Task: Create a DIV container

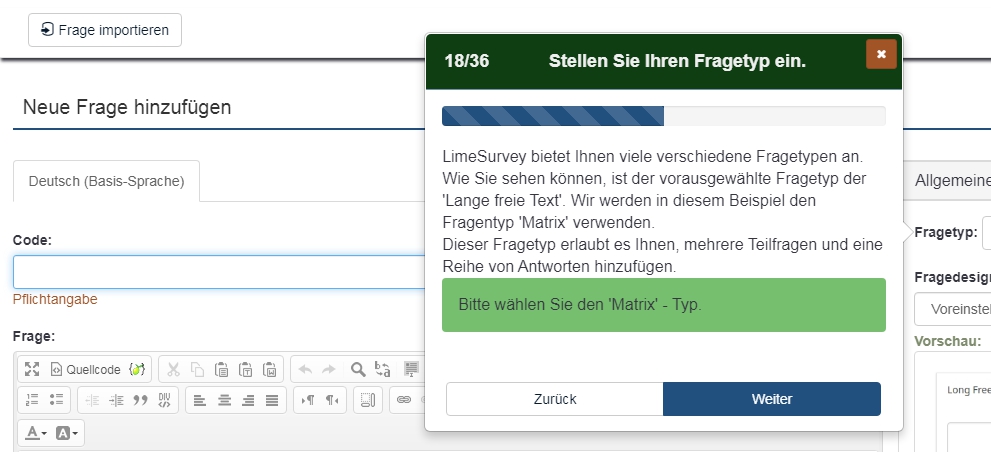Action: coord(165,400)
